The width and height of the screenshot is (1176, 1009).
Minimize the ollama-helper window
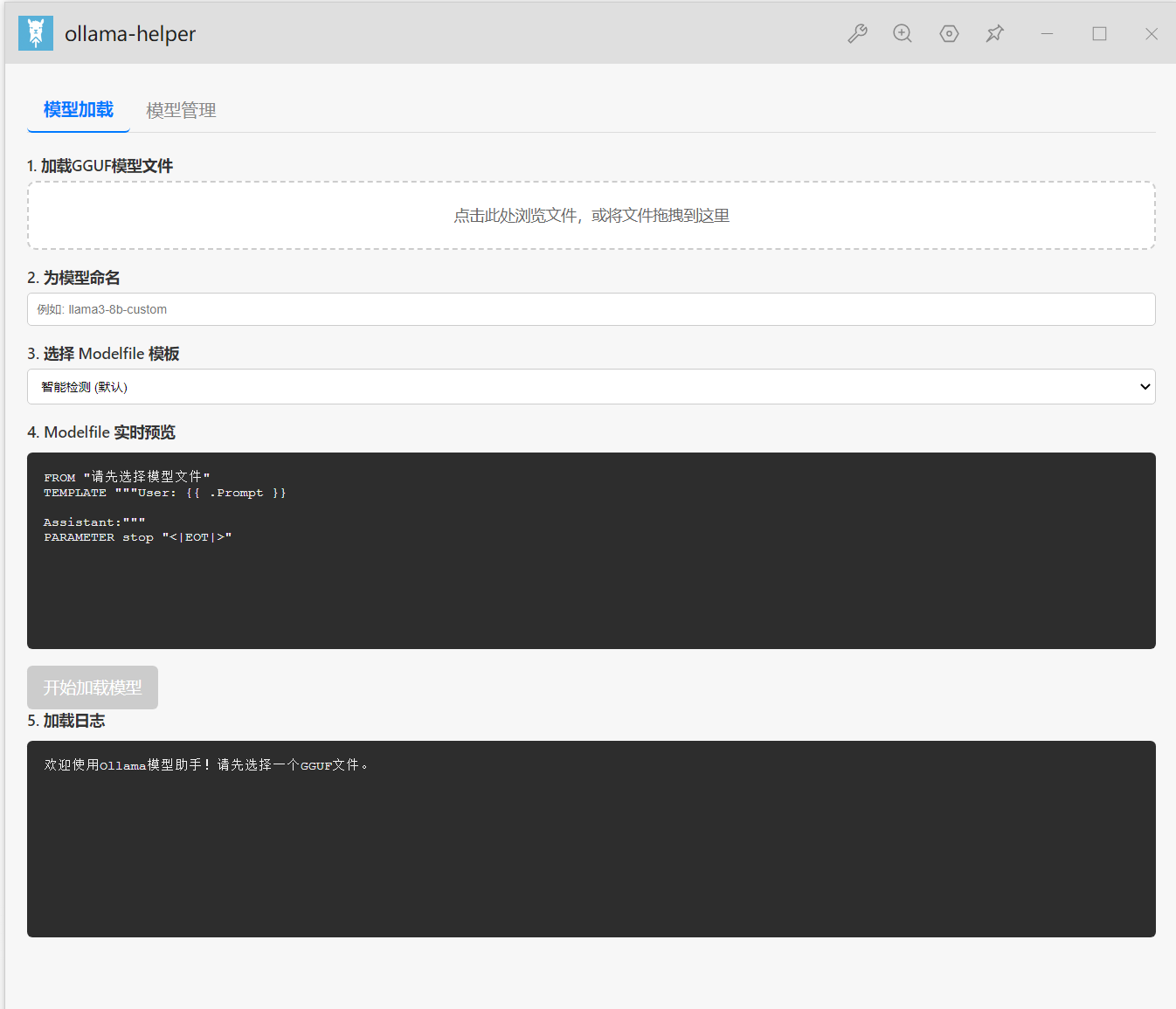tap(1047, 33)
